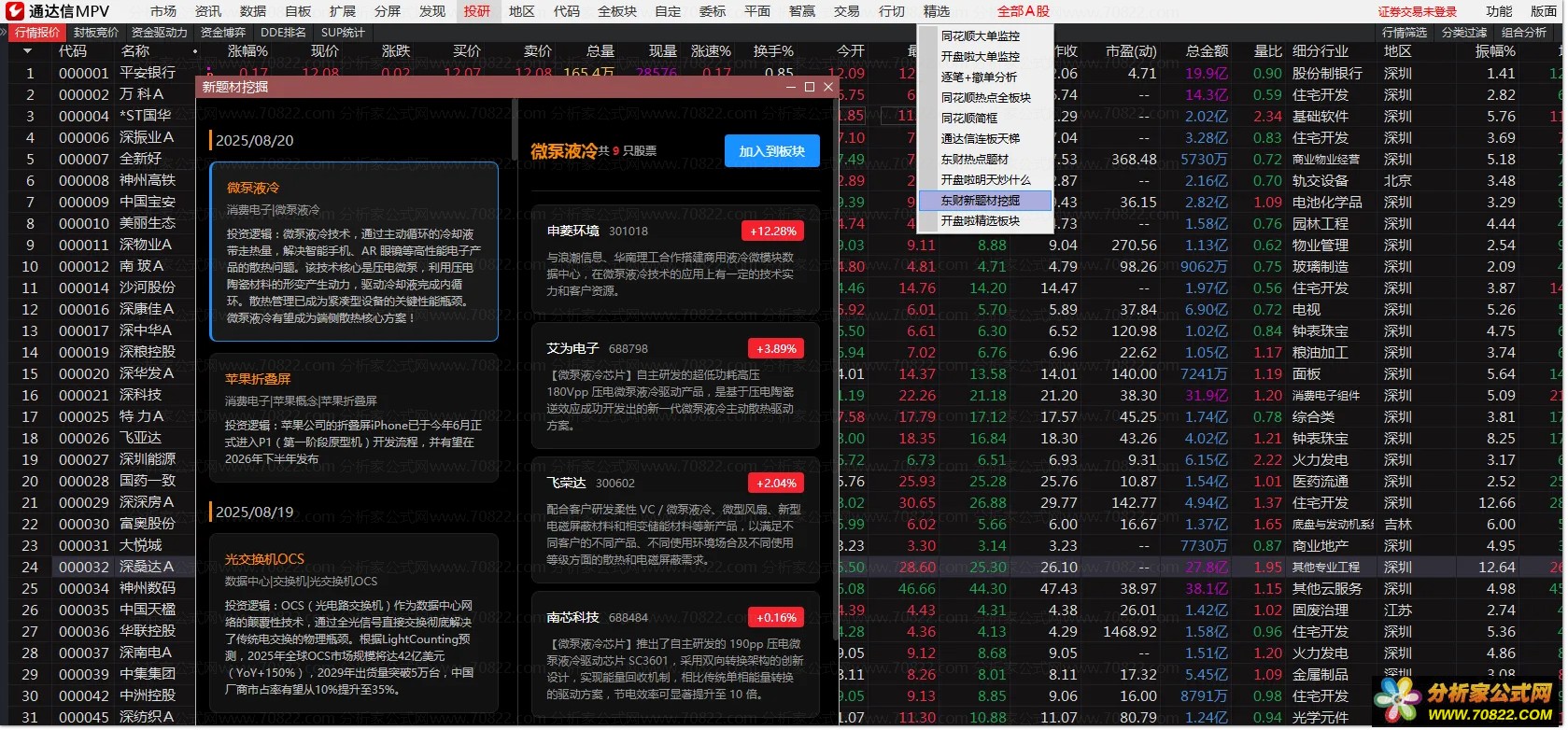Sort by the 市盈(动) column header
This screenshot has height=730, width=1568.
point(1131,51)
